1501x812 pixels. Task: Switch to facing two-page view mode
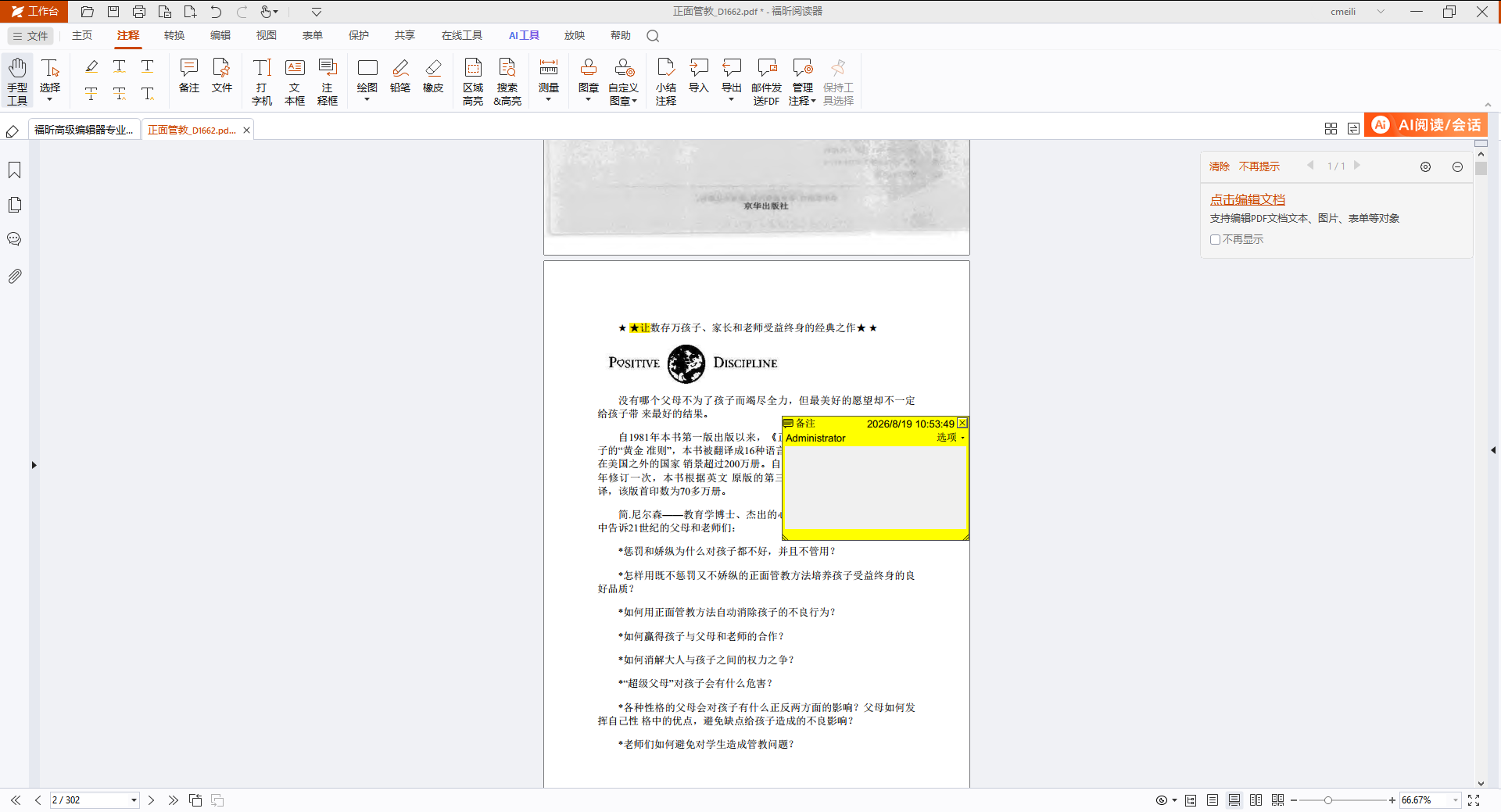[1256, 800]
